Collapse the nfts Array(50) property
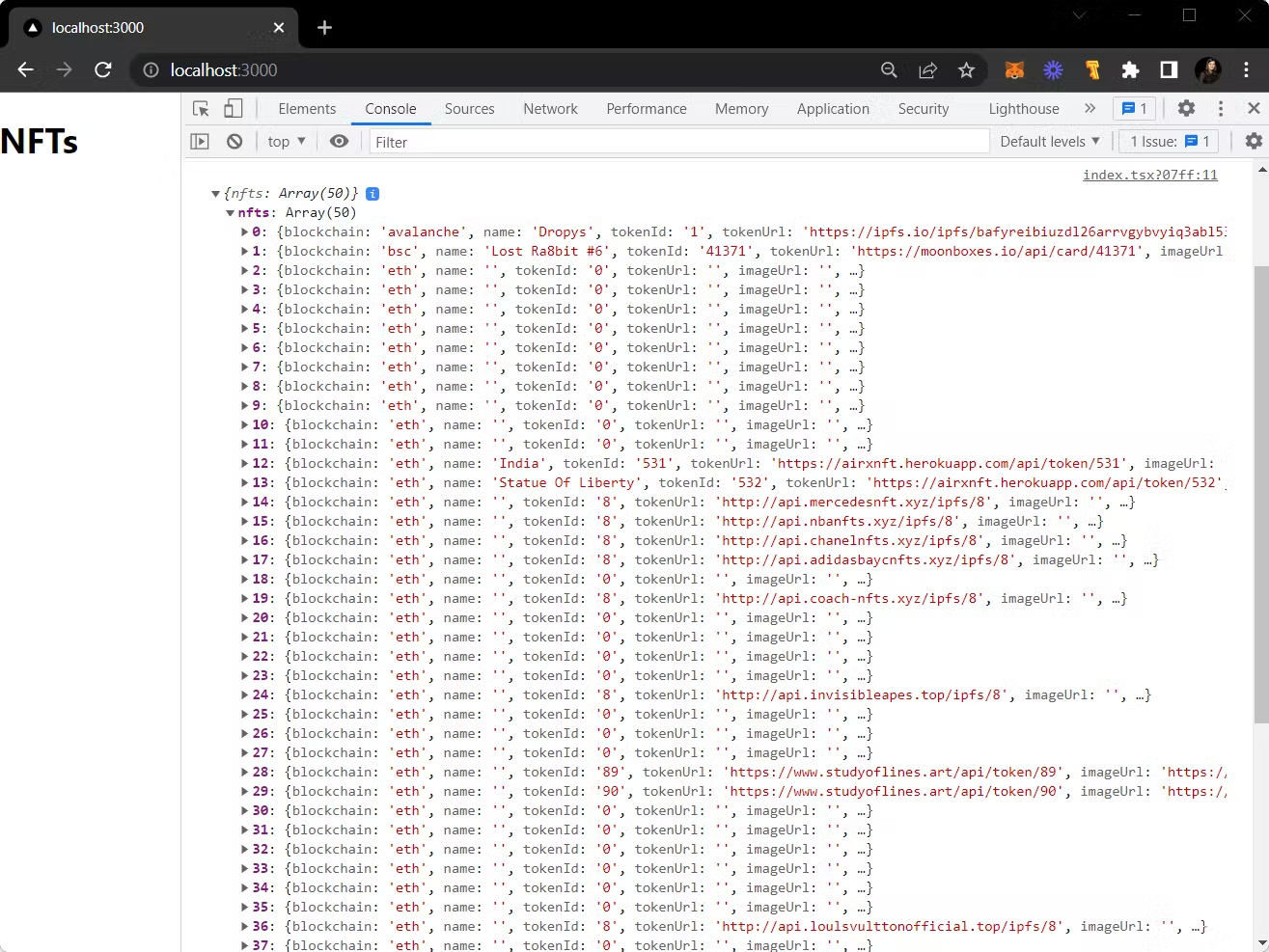 tap(230, 213)
